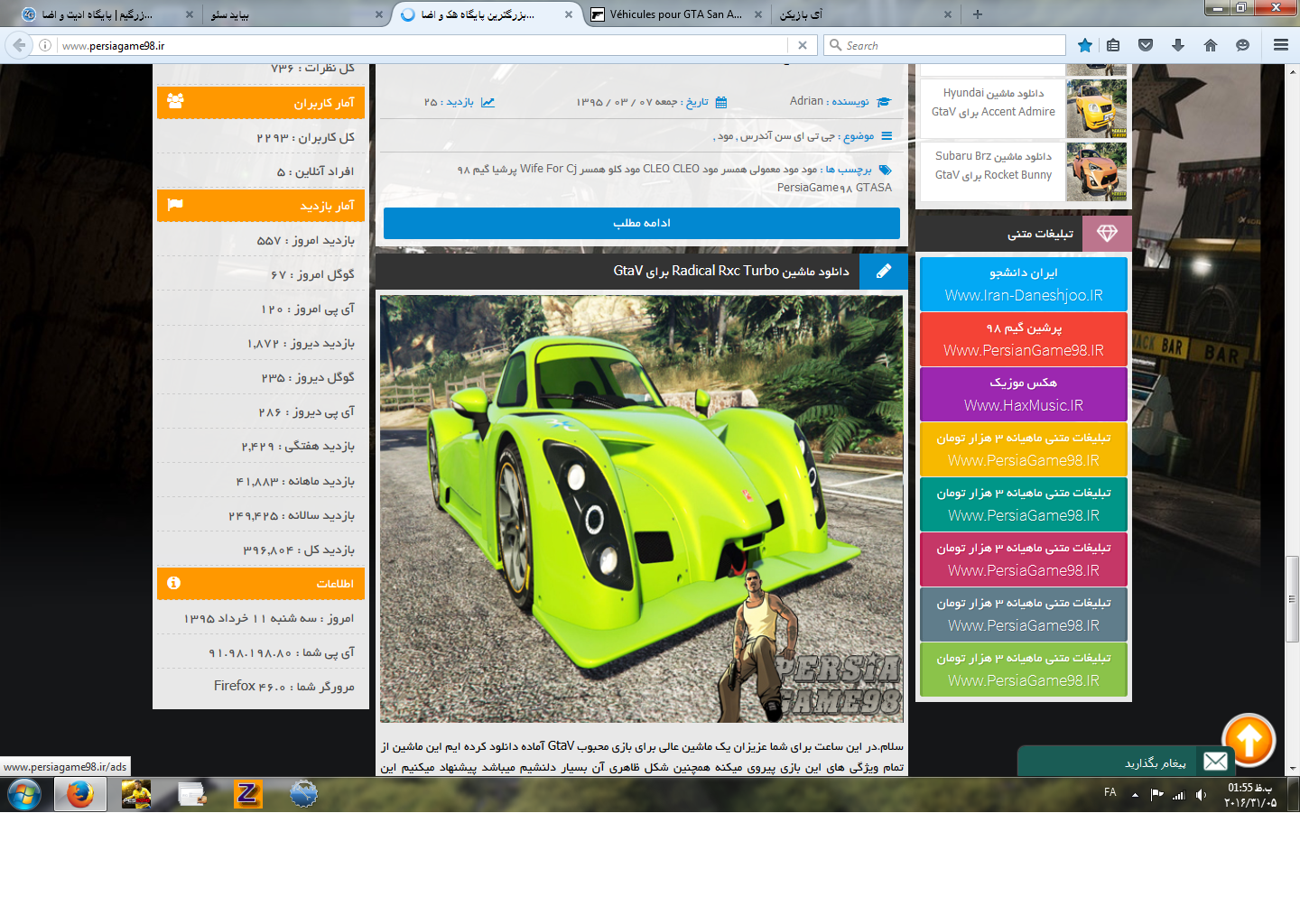
Task: Bookmark this page with the star icon
Action: 1085,45
